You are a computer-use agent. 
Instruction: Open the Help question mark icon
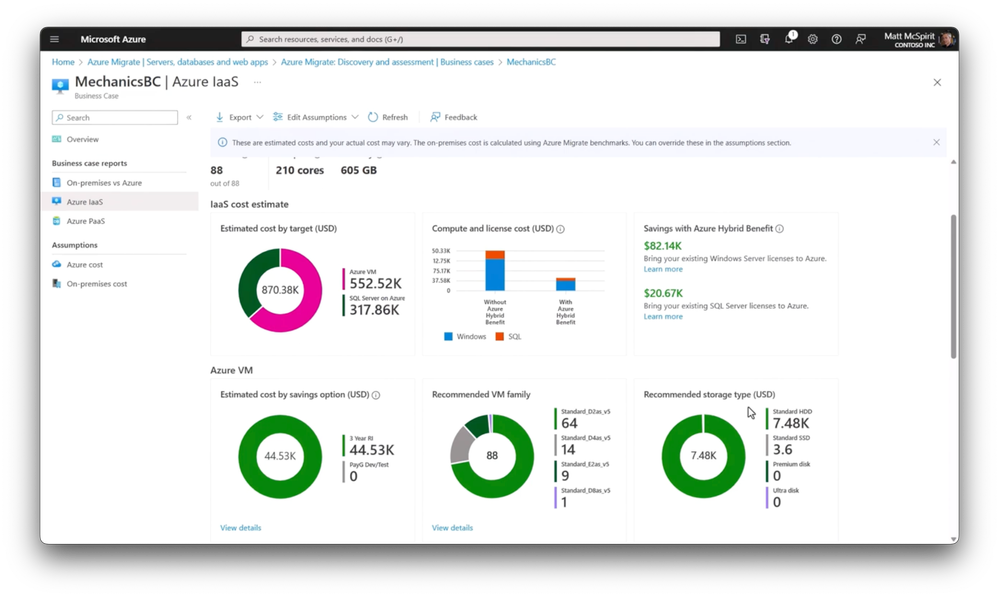tap(837, 40)
